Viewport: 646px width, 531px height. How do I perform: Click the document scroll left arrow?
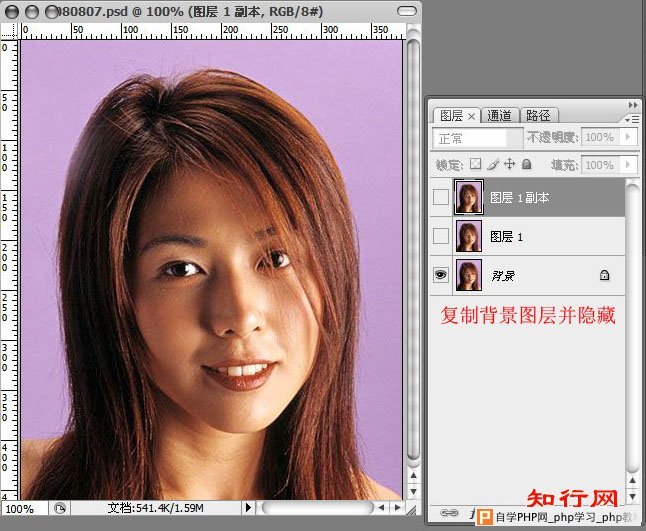click(x=382, y=508)
